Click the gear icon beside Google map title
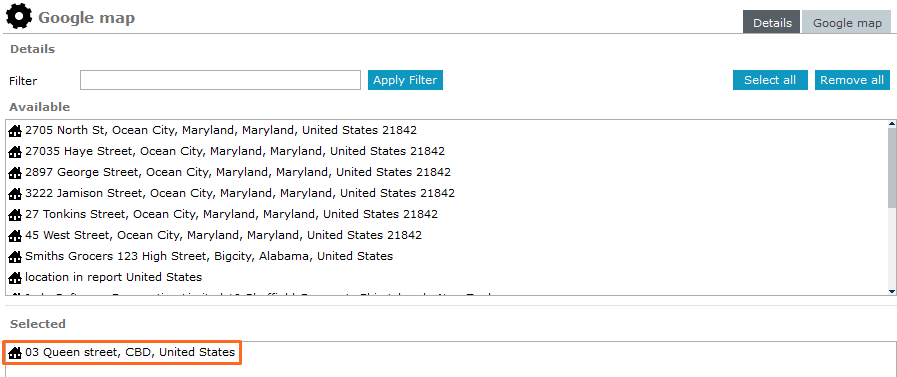This screenshot has width=897, height=377. tap(19, 16)
